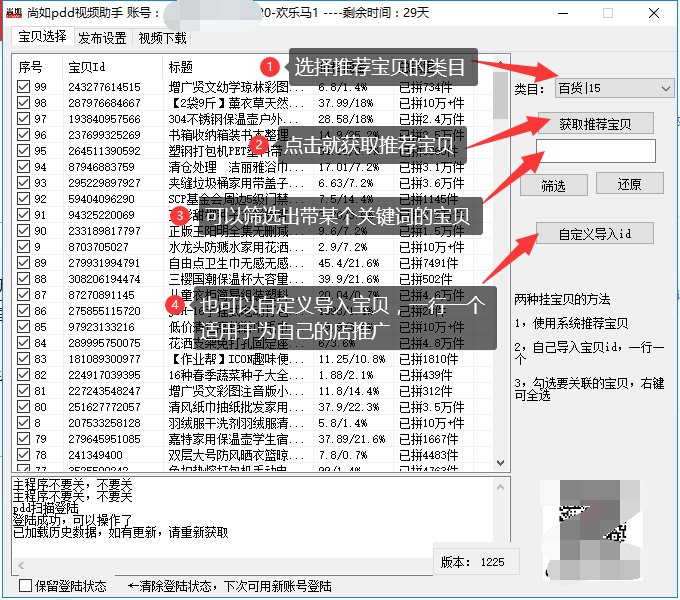Close the pdd视频助手 window

[654, 13]
